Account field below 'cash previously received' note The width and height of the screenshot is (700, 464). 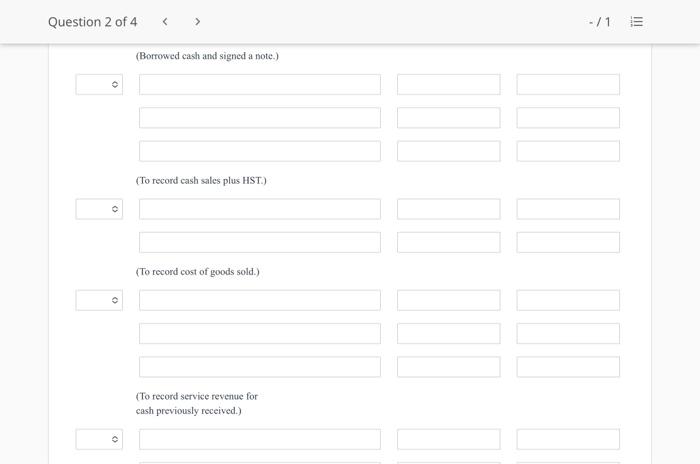260,439
